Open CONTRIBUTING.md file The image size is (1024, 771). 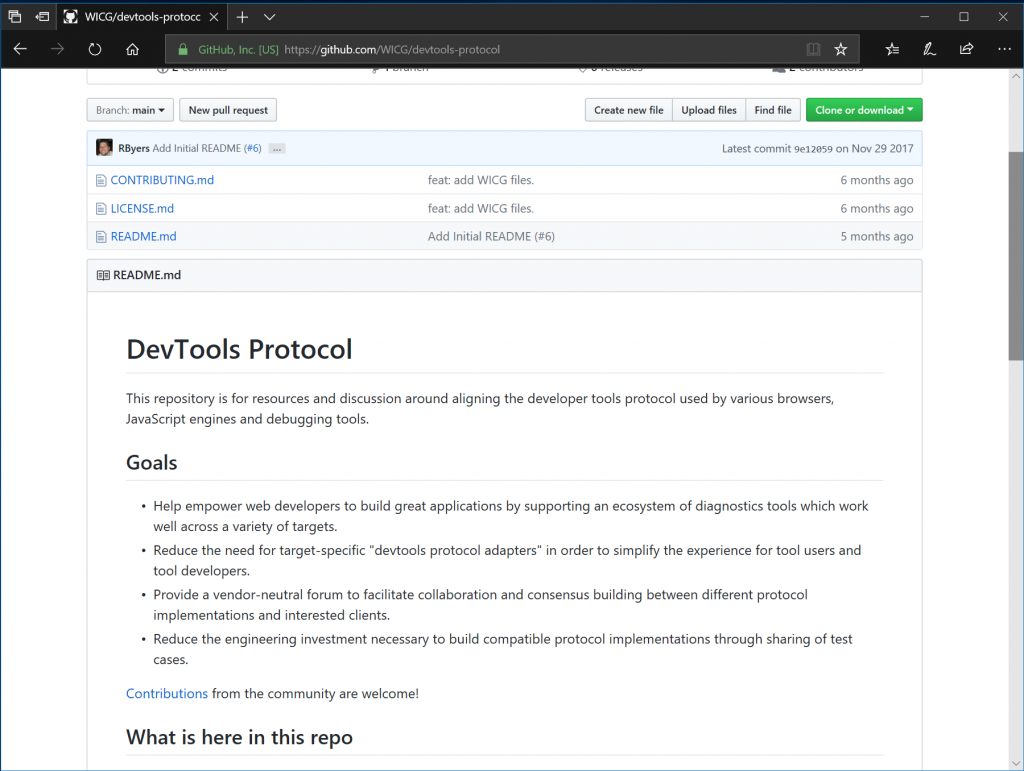pyautogui.click(x=162, y=180)
